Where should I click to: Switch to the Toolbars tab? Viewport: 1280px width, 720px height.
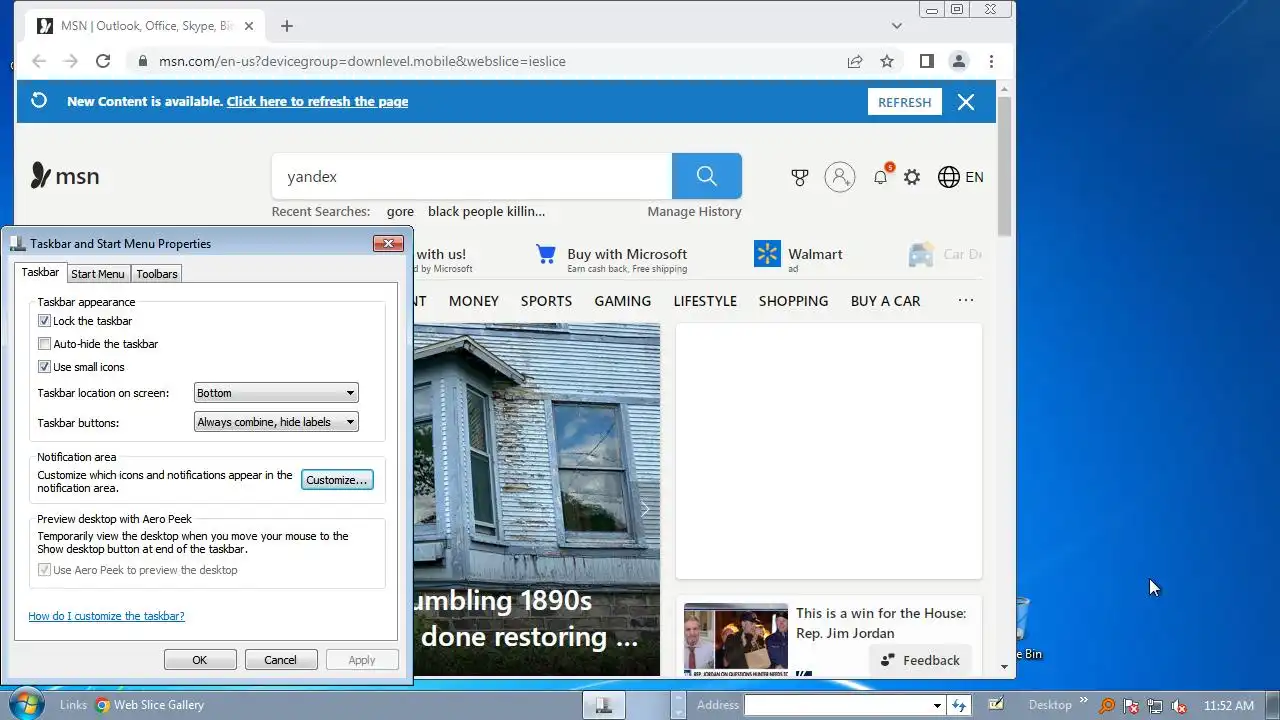pyautogui.click(x=157, y=274)
